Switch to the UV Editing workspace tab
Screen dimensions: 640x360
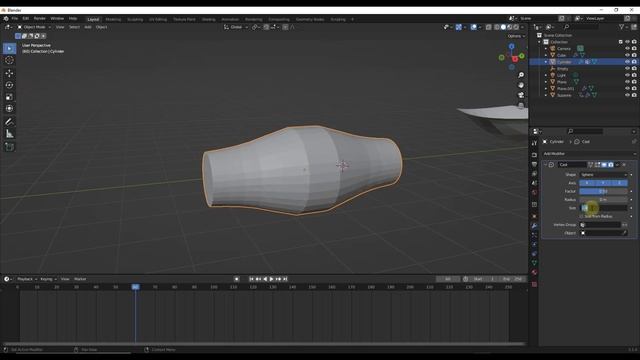[x=158, y=19]
